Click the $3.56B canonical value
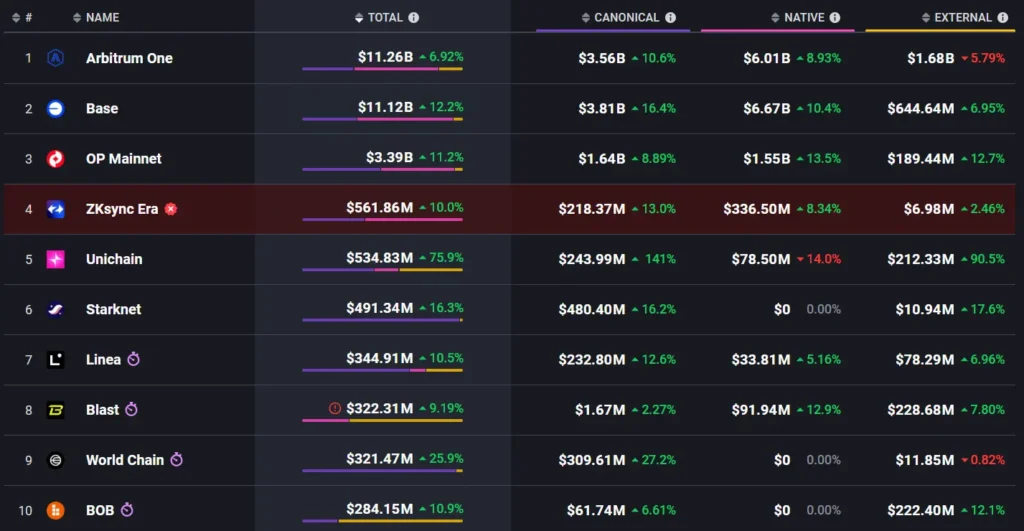 click(601, 58)
